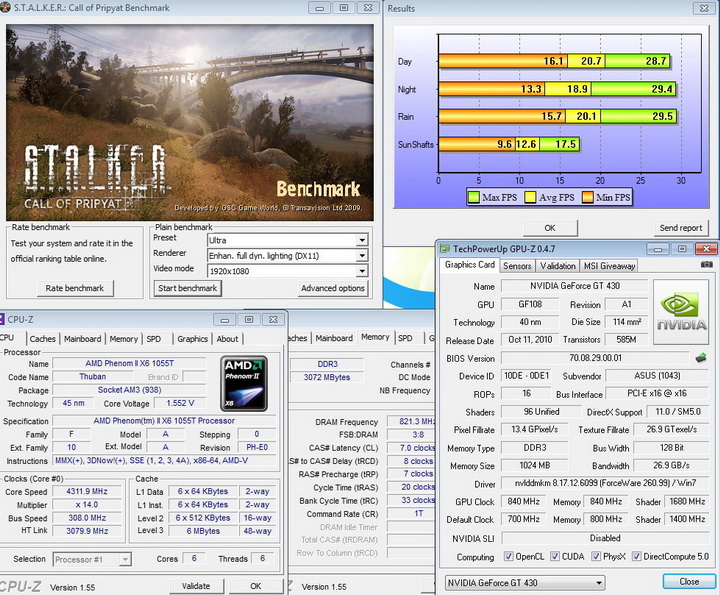Viewport: 720px width, 595px height.
Task: Click the DRAM Frequency value 821.3 MHz
Action: pyautogui.click(x=411, y=421)
